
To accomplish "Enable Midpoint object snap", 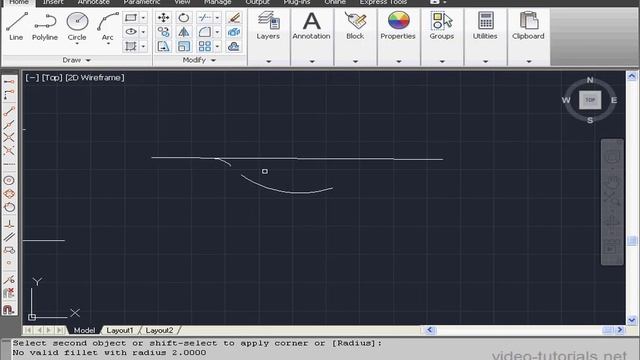I will pos(9,124).
